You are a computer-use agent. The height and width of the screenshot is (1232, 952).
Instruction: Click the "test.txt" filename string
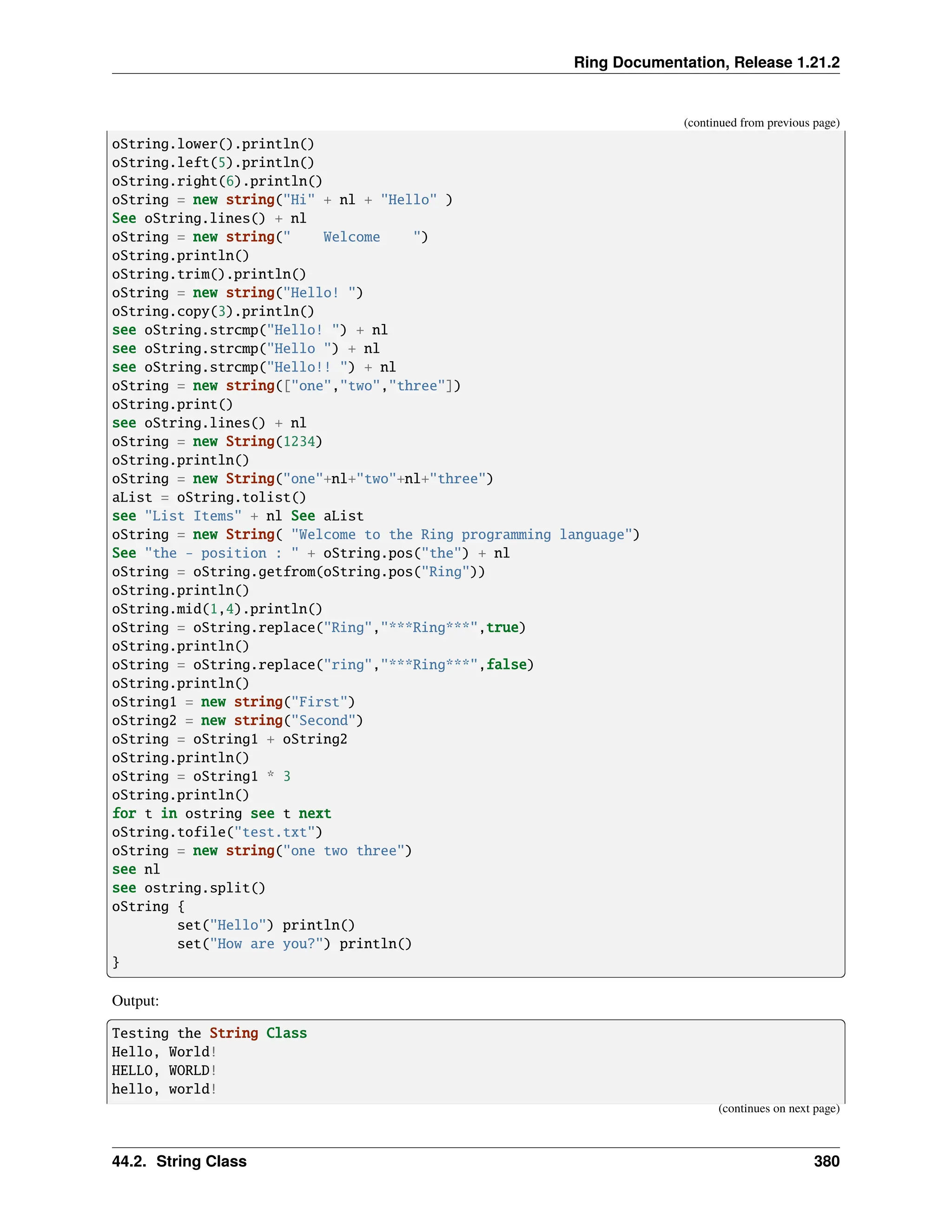tap(278, 833)
